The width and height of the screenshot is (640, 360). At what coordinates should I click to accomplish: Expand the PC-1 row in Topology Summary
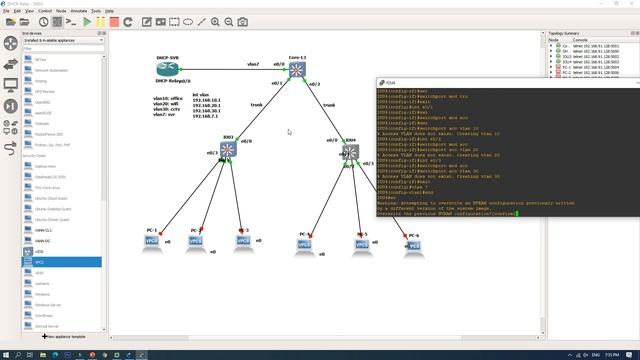[x=551, y=67]
